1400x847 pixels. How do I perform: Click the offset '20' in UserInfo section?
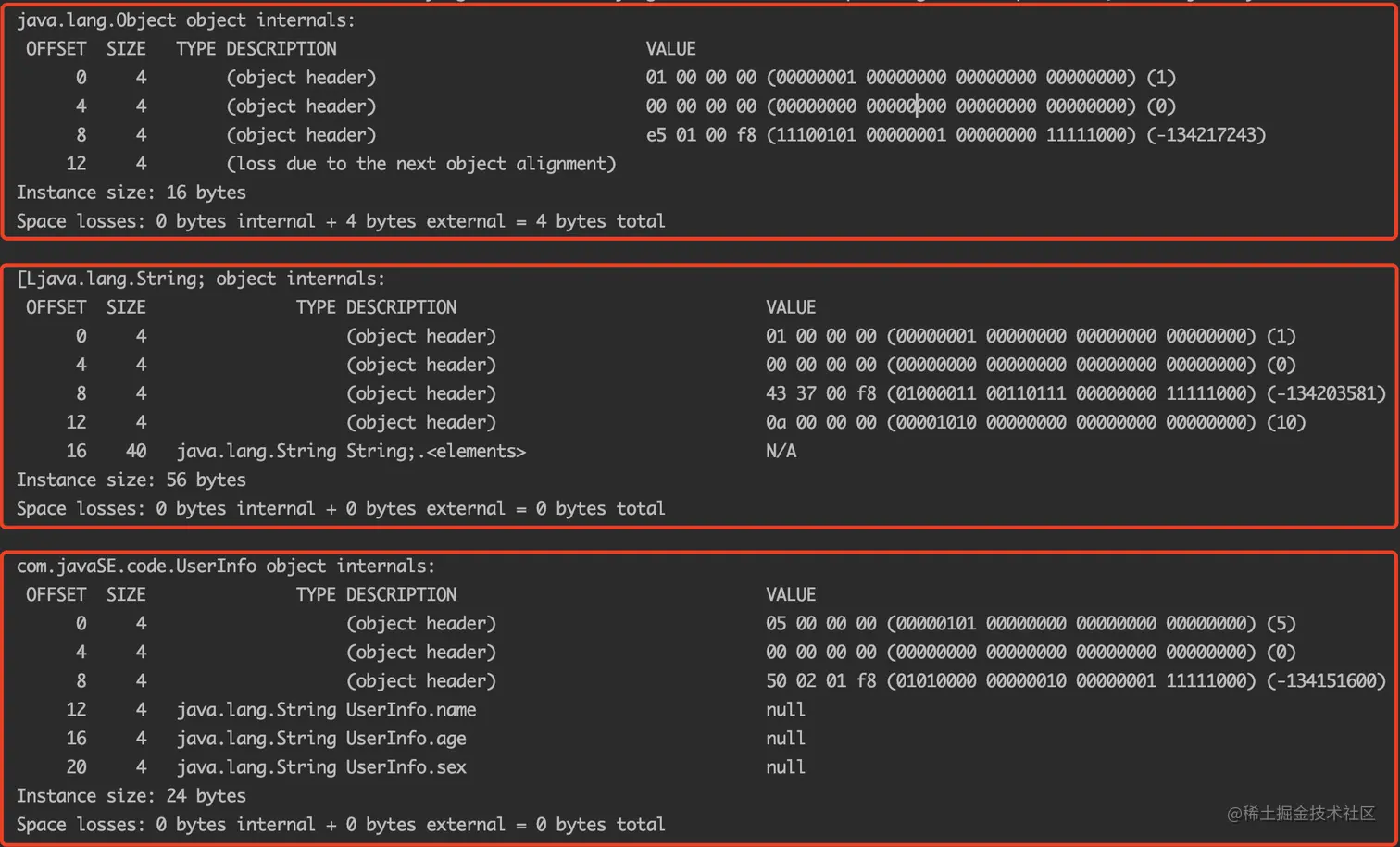coord(76,766)
